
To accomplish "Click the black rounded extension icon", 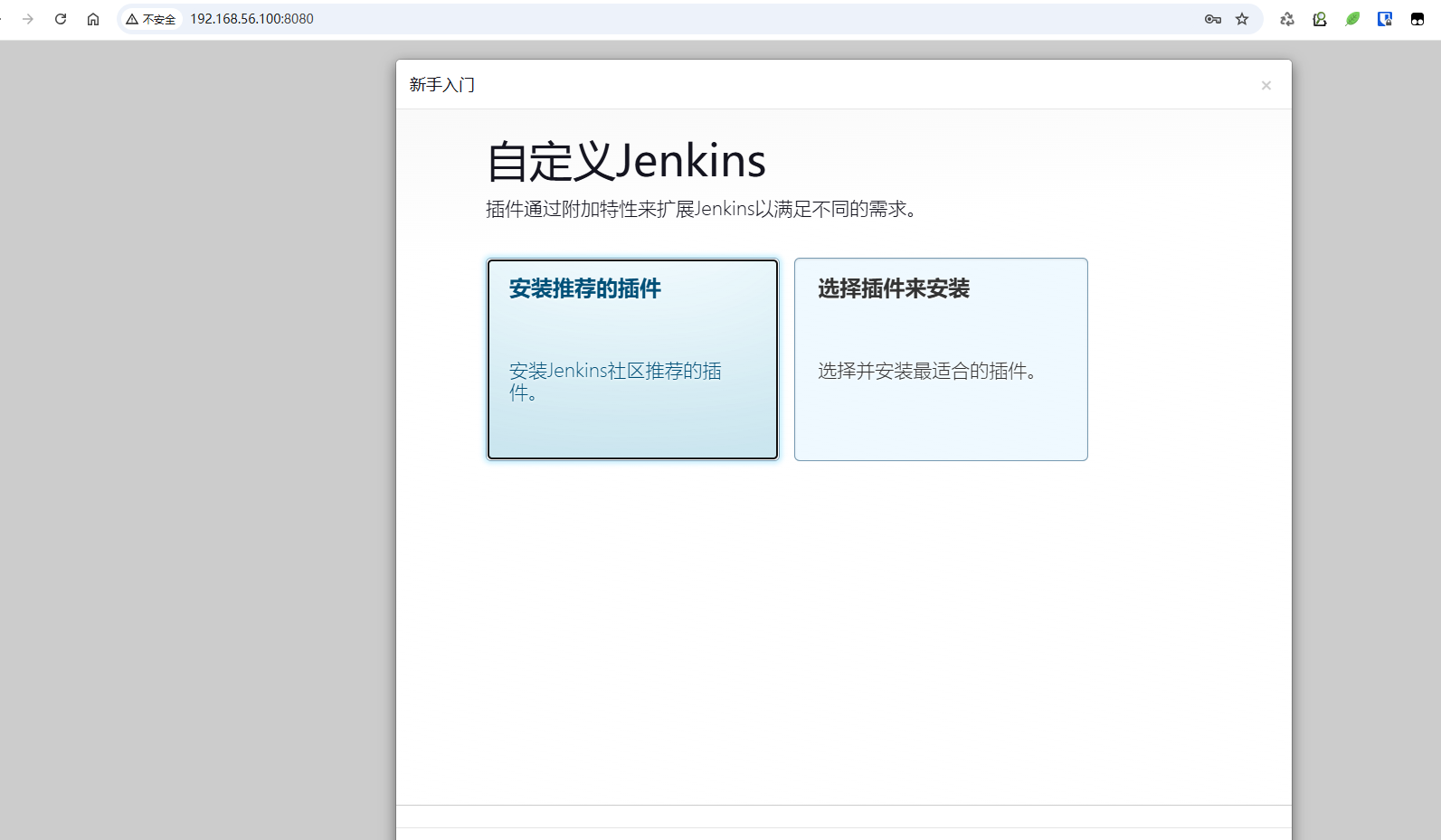I will tap(1417, 19).
